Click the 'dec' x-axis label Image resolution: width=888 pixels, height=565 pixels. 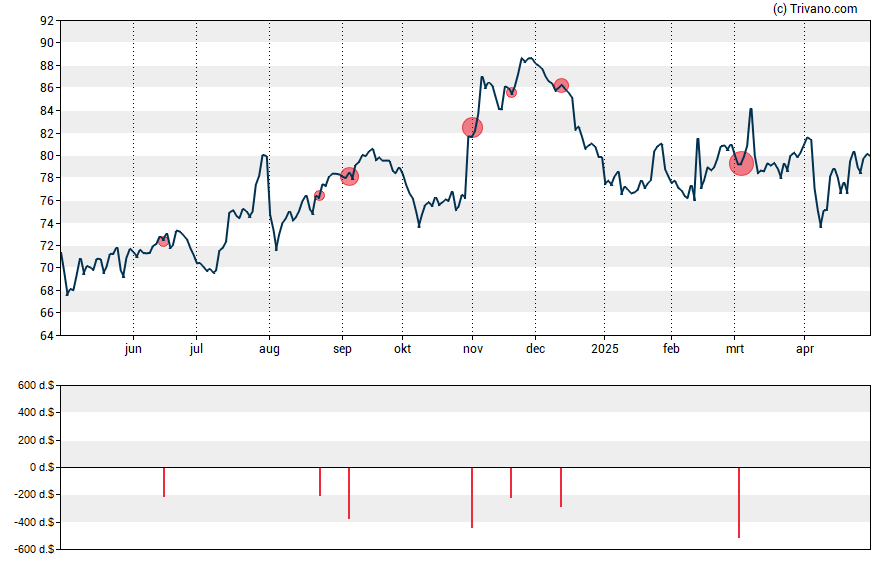535,349
